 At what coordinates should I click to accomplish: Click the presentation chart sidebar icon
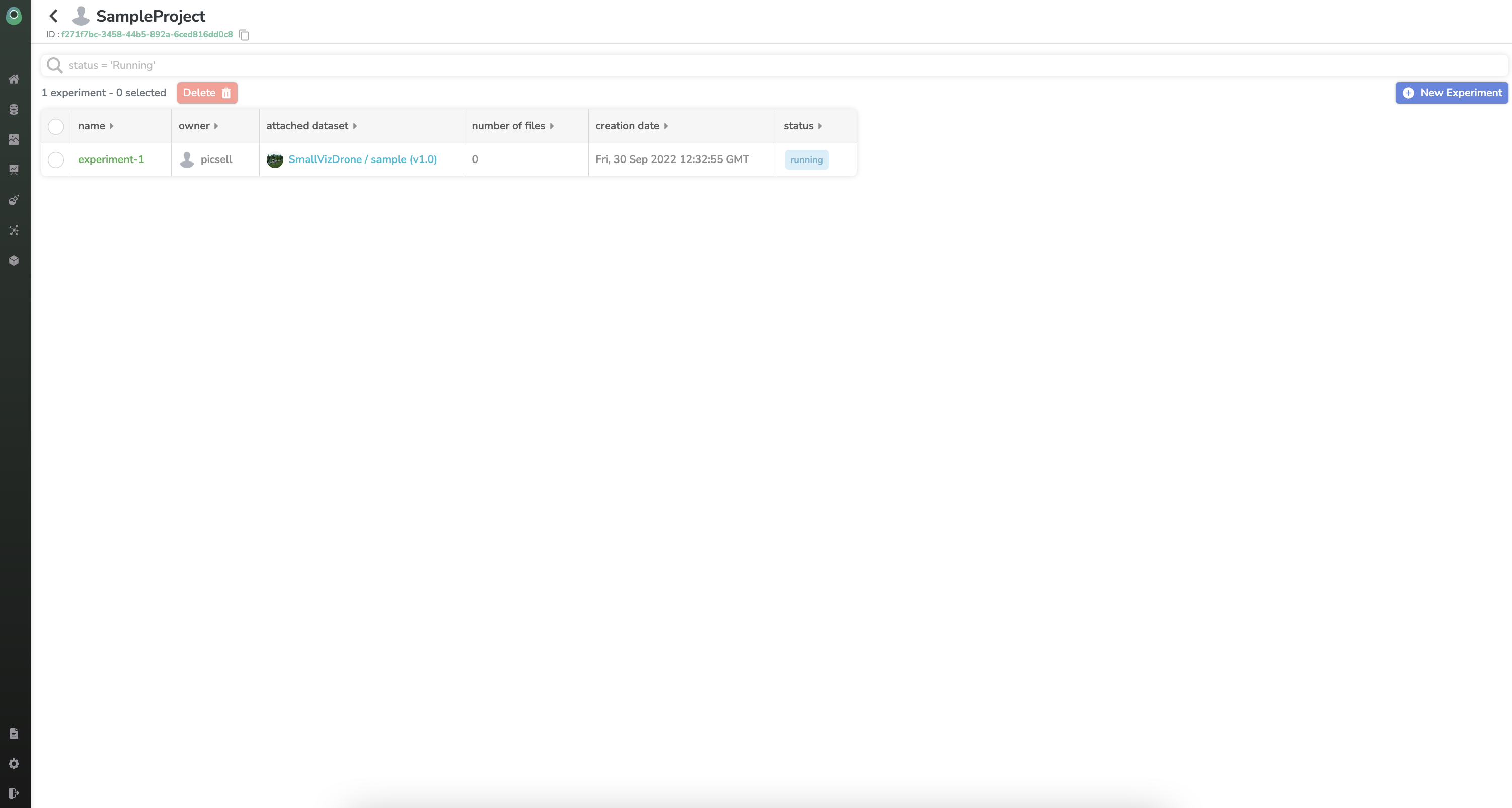14,170
